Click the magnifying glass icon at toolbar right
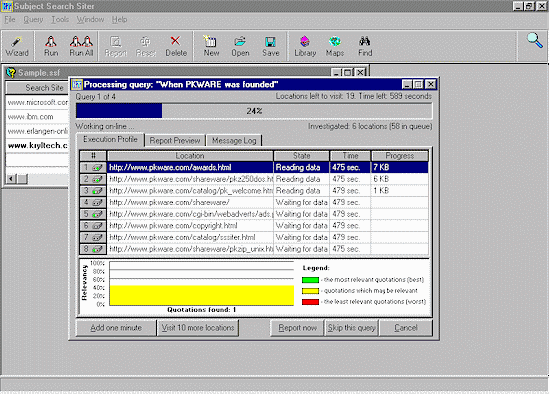Viewport: 550px width, 394px height. tap(534, 40)
